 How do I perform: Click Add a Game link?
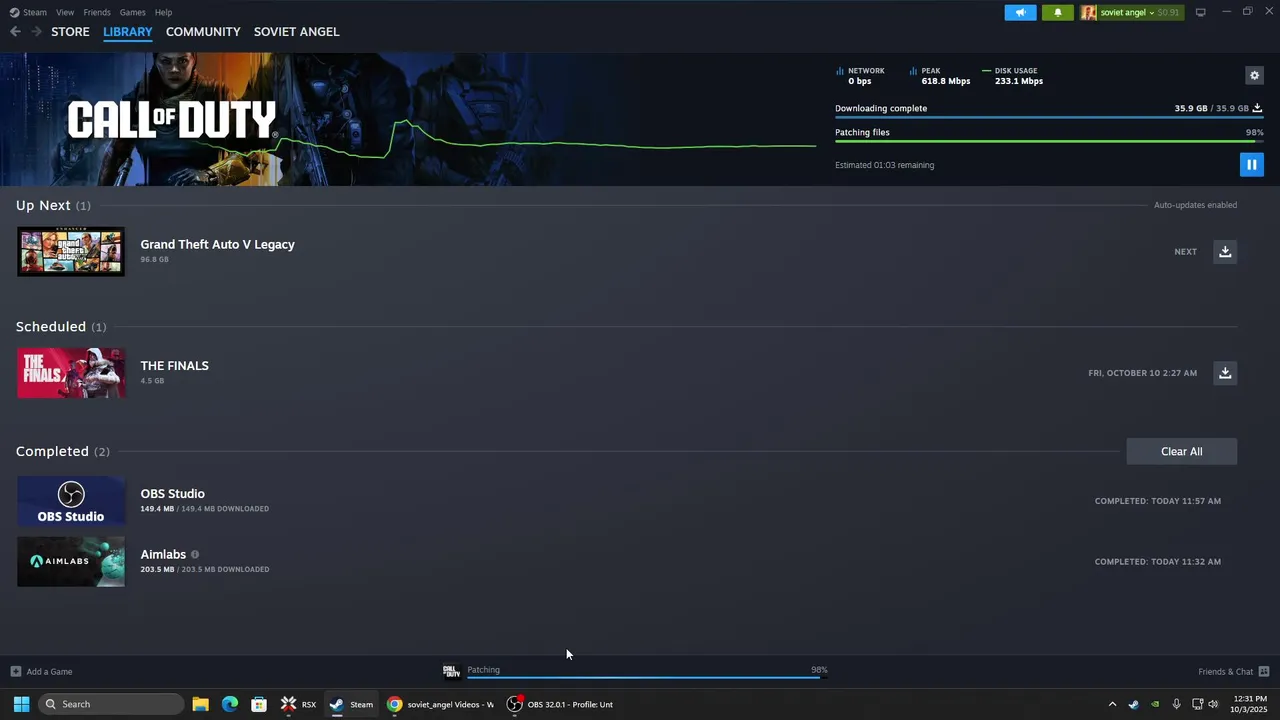[49, 672]
